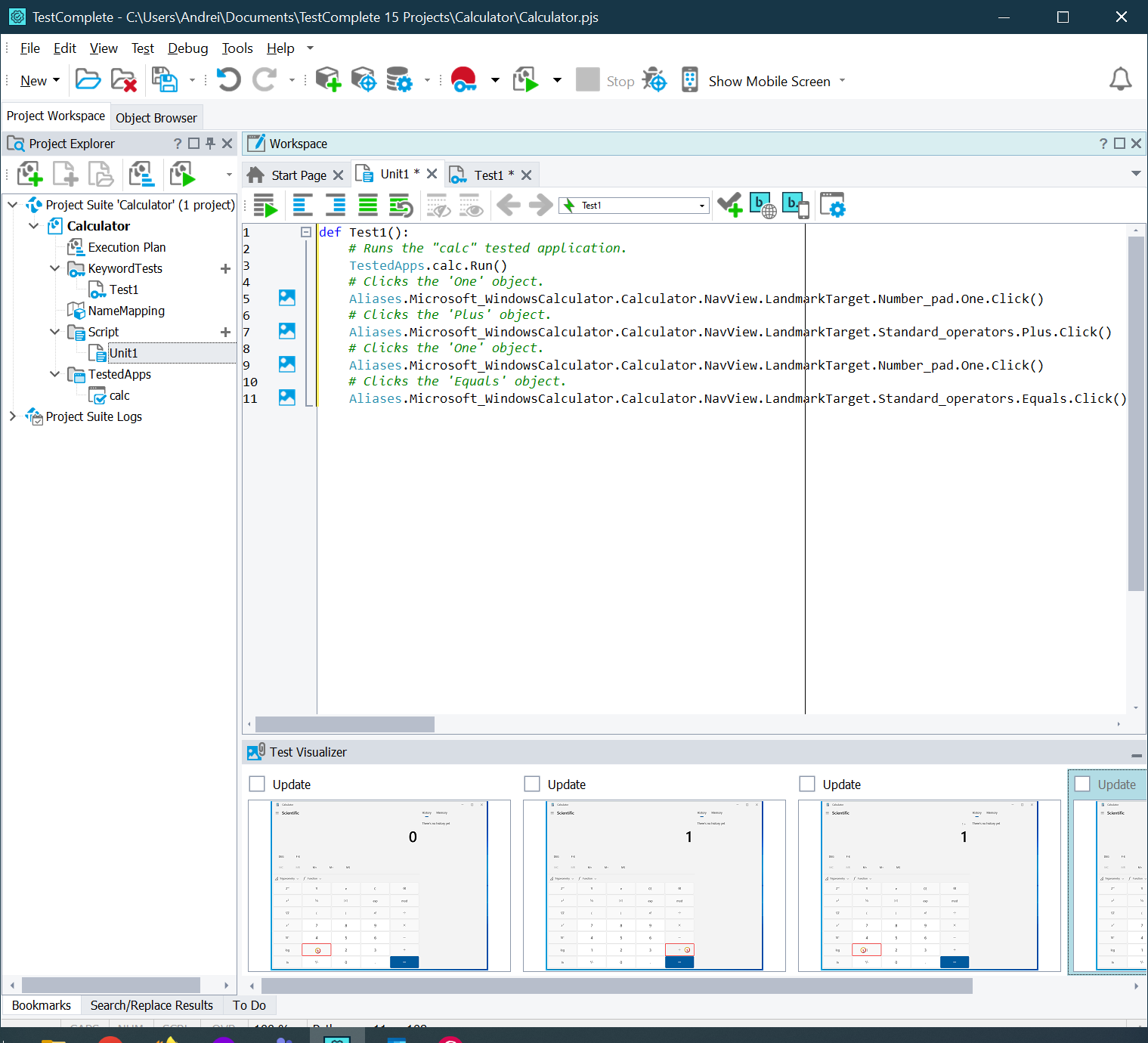Add a checkpoint with the checkmark-plus icon
This screenshot has width=1148, height=1043.
pyautogui.click(x=730, y=205)
